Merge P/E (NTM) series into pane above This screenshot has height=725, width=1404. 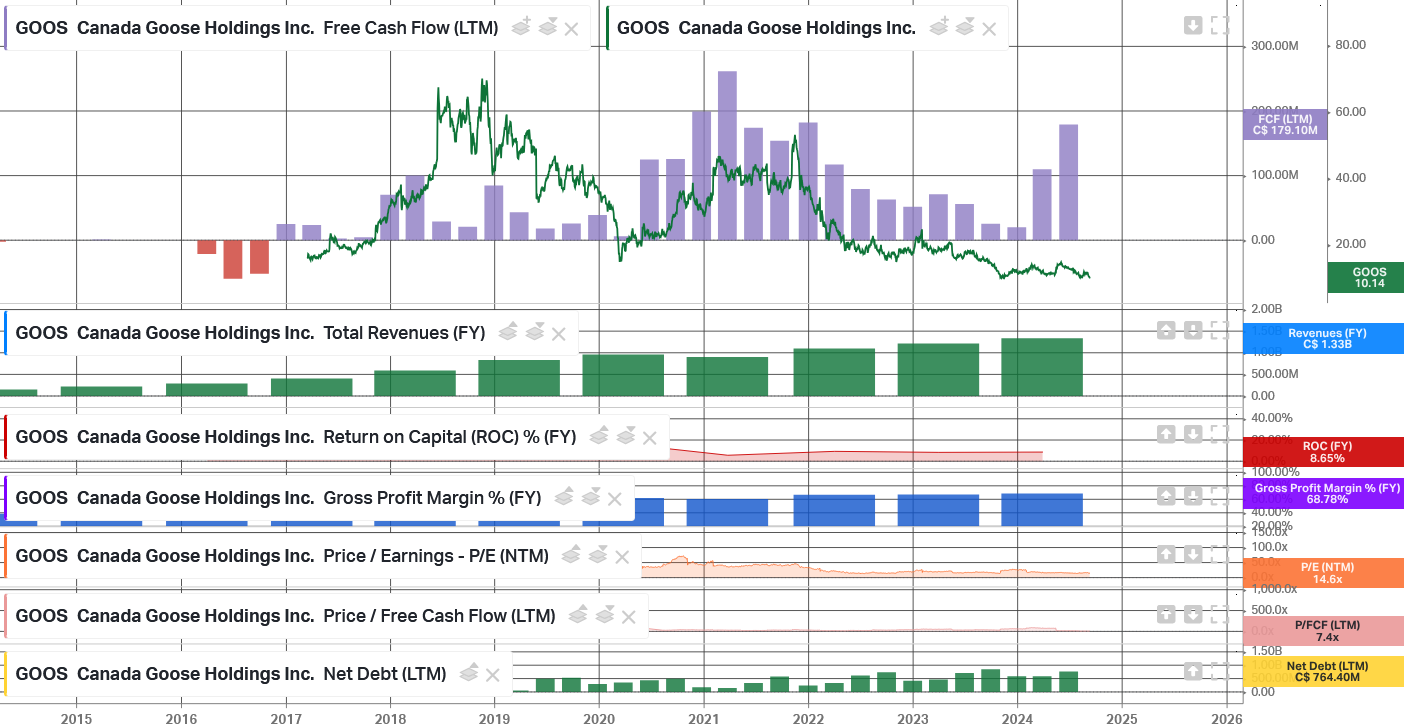click(x=571, y=555)
